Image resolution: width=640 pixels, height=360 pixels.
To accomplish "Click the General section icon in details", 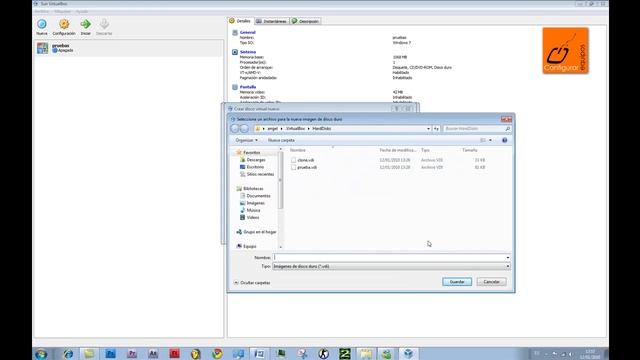I will [235, 32].
